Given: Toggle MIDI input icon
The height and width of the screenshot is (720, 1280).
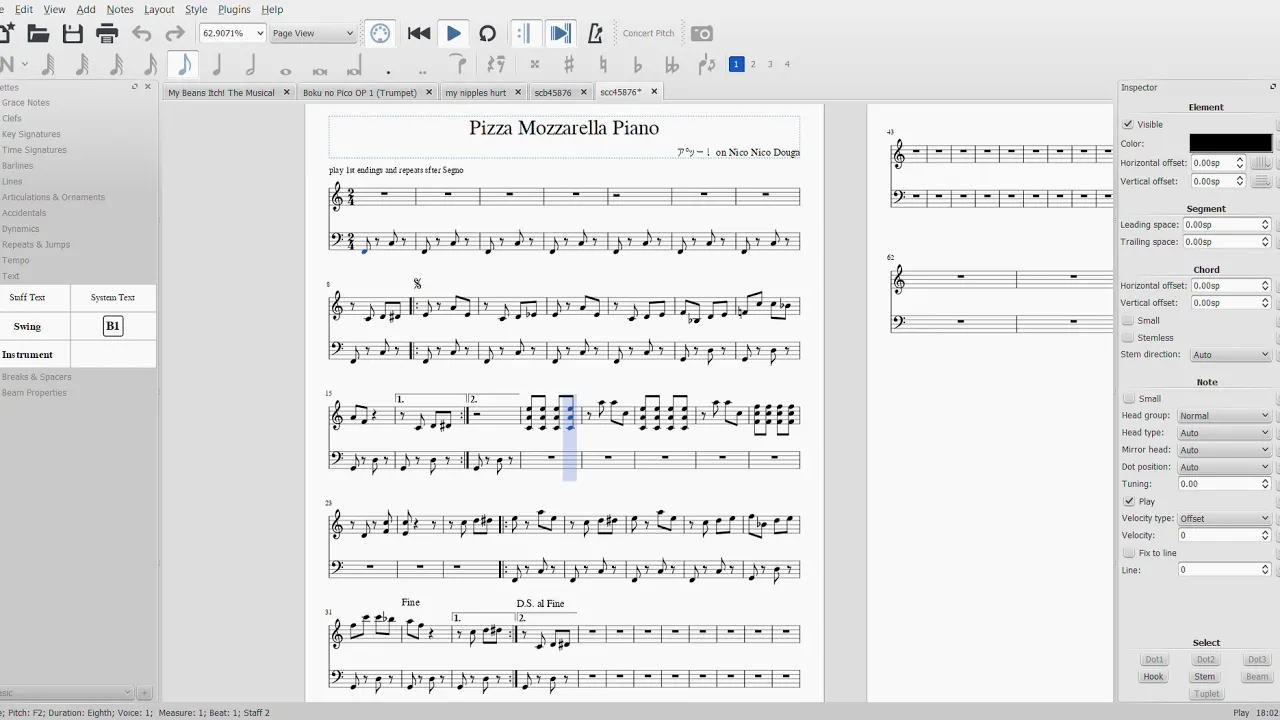Looking at the screenshot, I should coord(380,33).
